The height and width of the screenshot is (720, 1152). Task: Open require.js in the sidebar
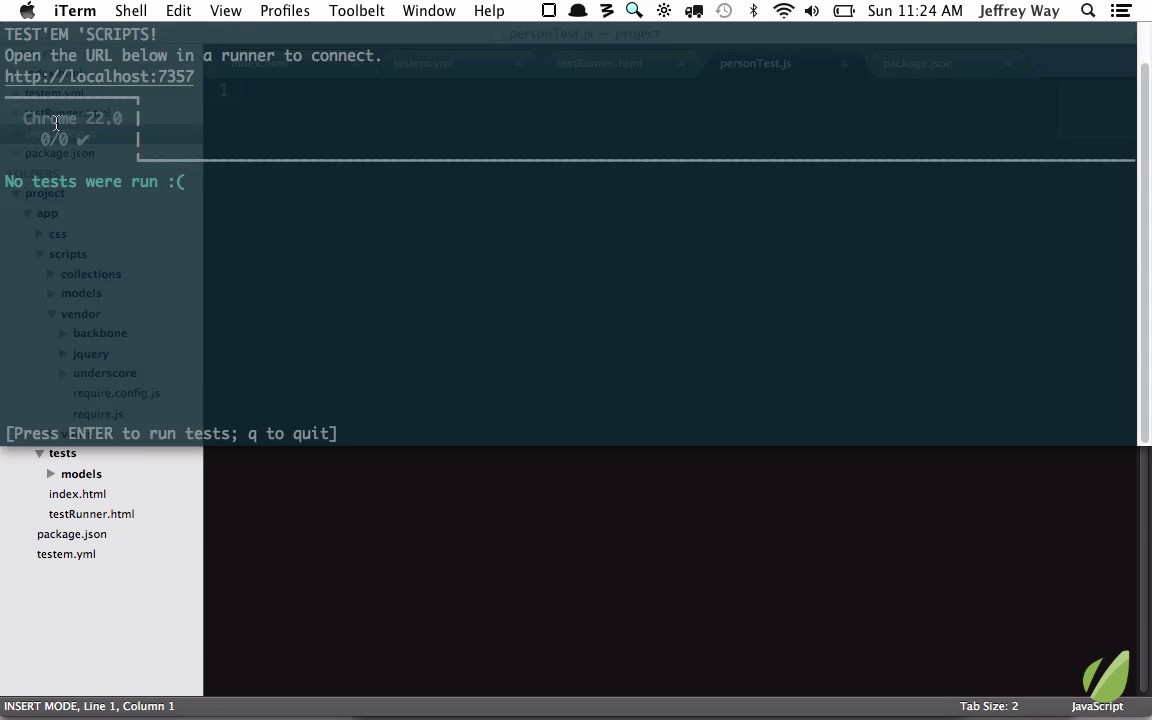(x=98, y=414)
